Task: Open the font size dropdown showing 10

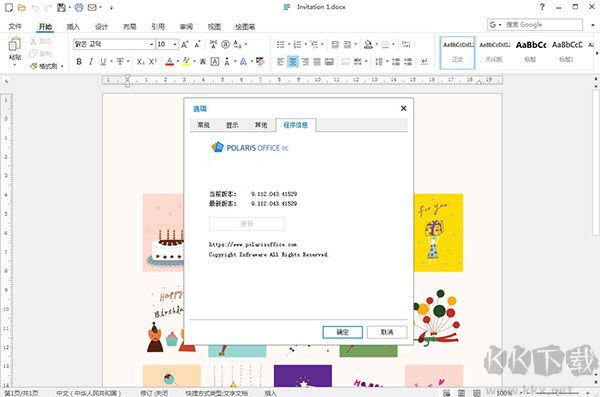Action: point(175,44)
